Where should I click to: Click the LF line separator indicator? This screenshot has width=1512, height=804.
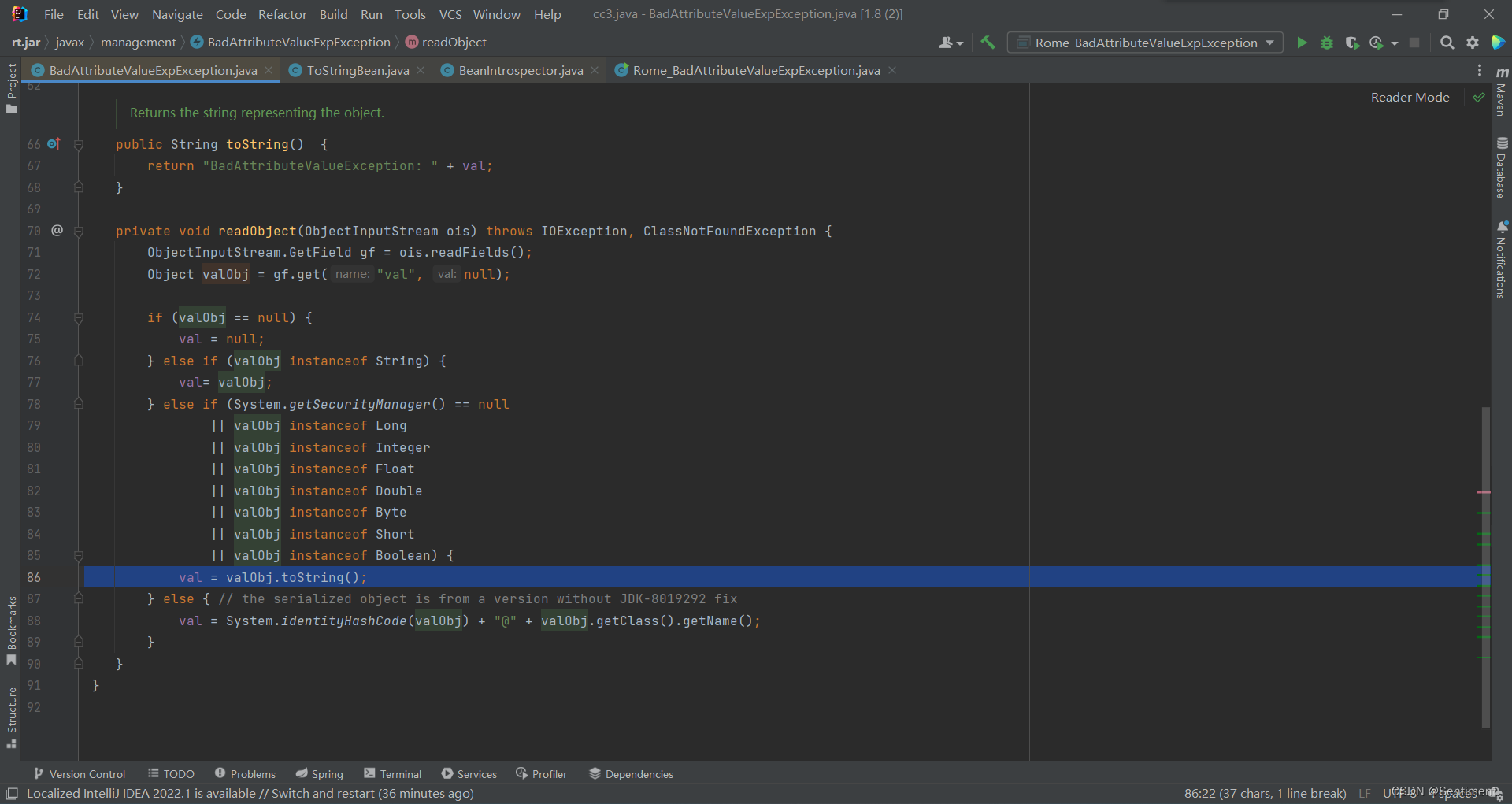pyautogui.click(x=1365, y=794)
